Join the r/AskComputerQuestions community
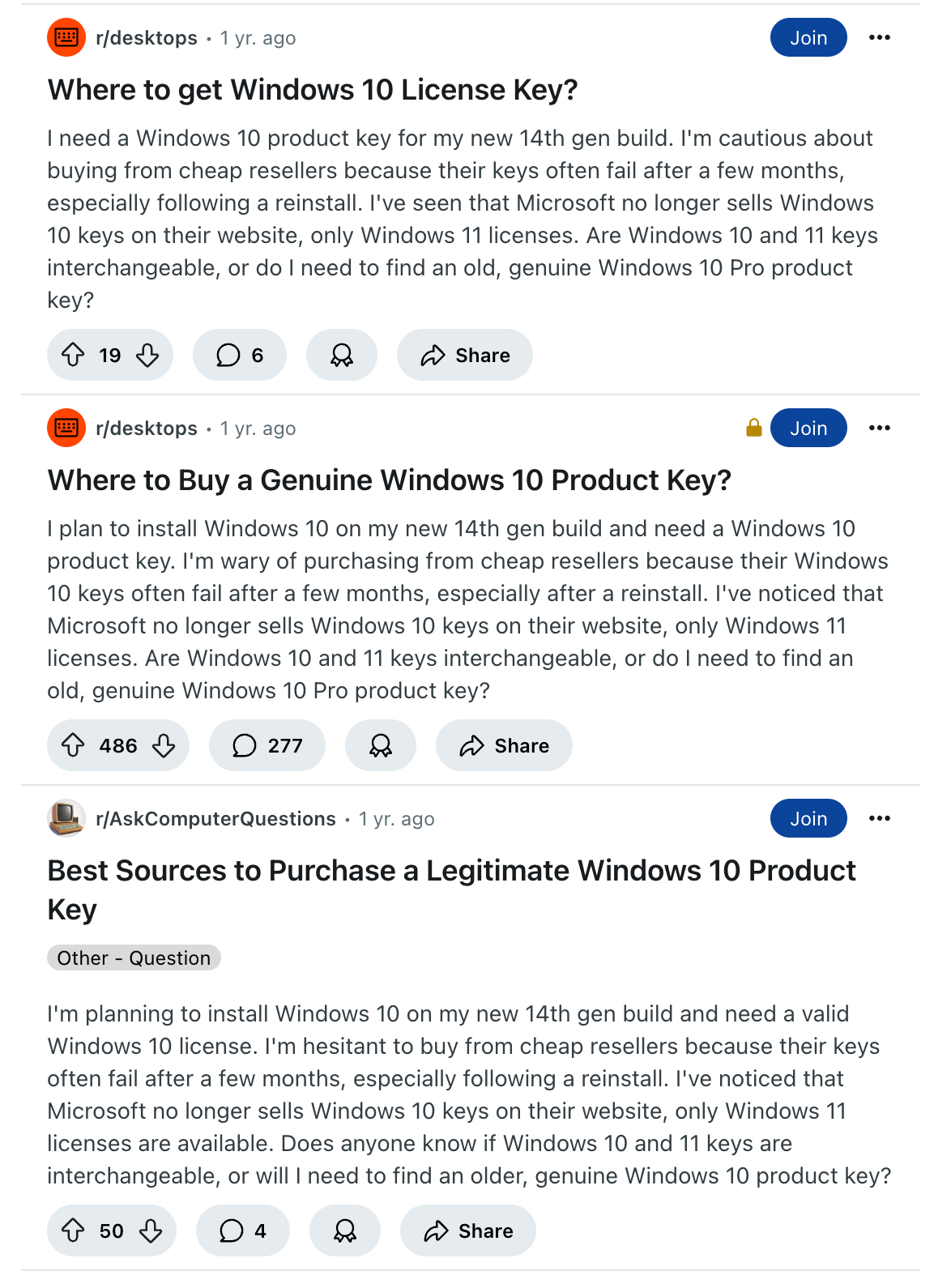Image resolution: width=951 pixels, height=1288 pixels. (x=808, y=818)
